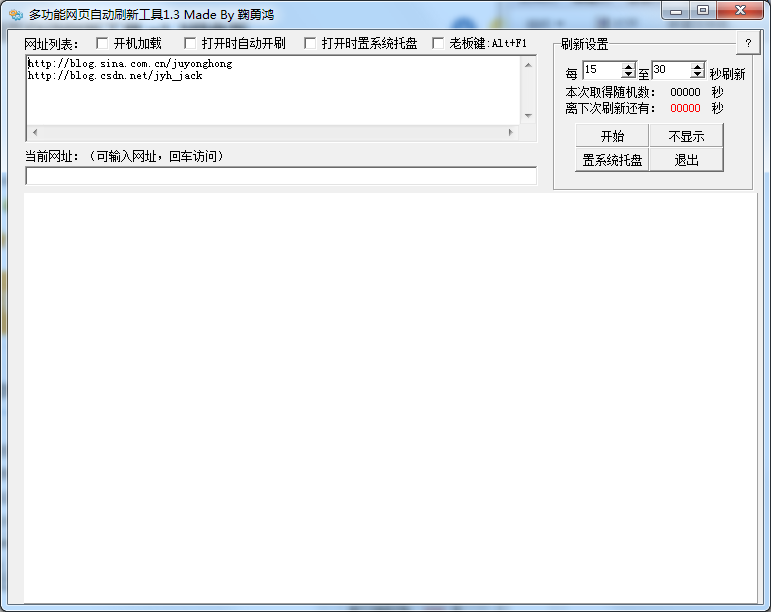Click the red 00000 countdown value
The height and width of the screenshot is (612, 771).
click(x=685, y=108)
